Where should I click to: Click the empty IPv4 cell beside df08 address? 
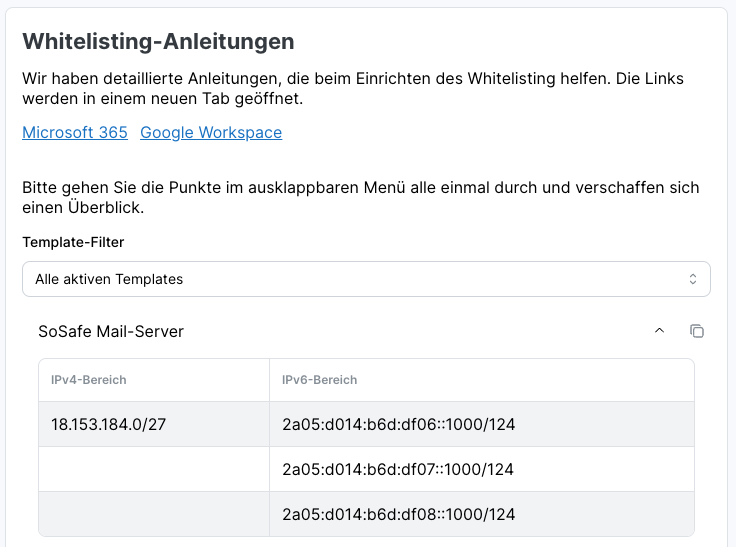154,514
